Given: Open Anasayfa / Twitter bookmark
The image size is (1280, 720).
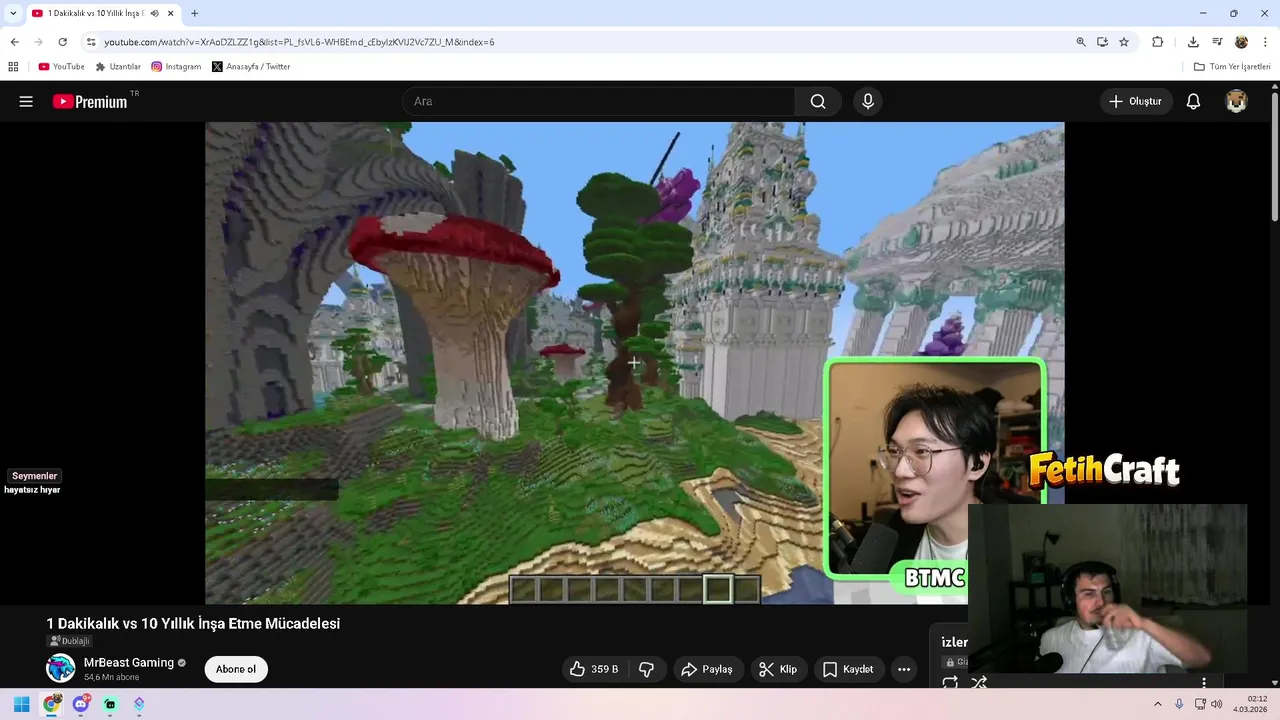Looking at the screenshot, I should coord(251,67).
